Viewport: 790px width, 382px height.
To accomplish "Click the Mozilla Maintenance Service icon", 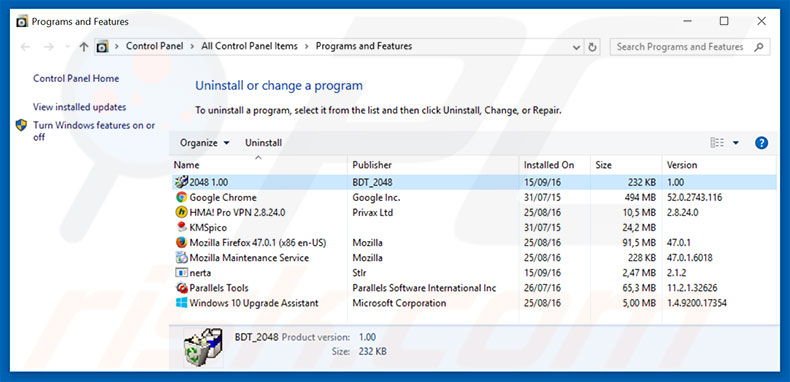I will (181, 258).
